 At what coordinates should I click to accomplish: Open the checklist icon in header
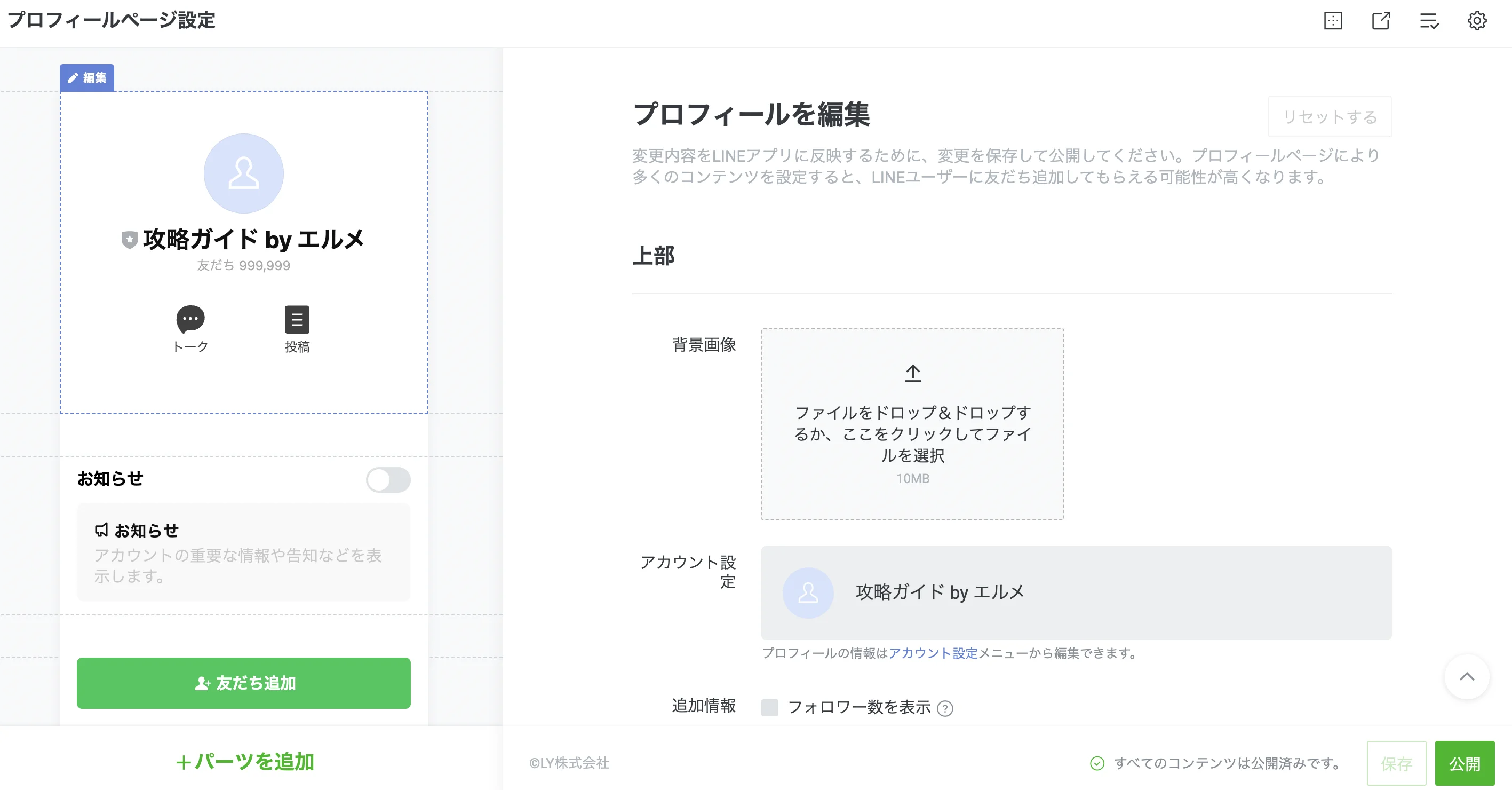1429,21
